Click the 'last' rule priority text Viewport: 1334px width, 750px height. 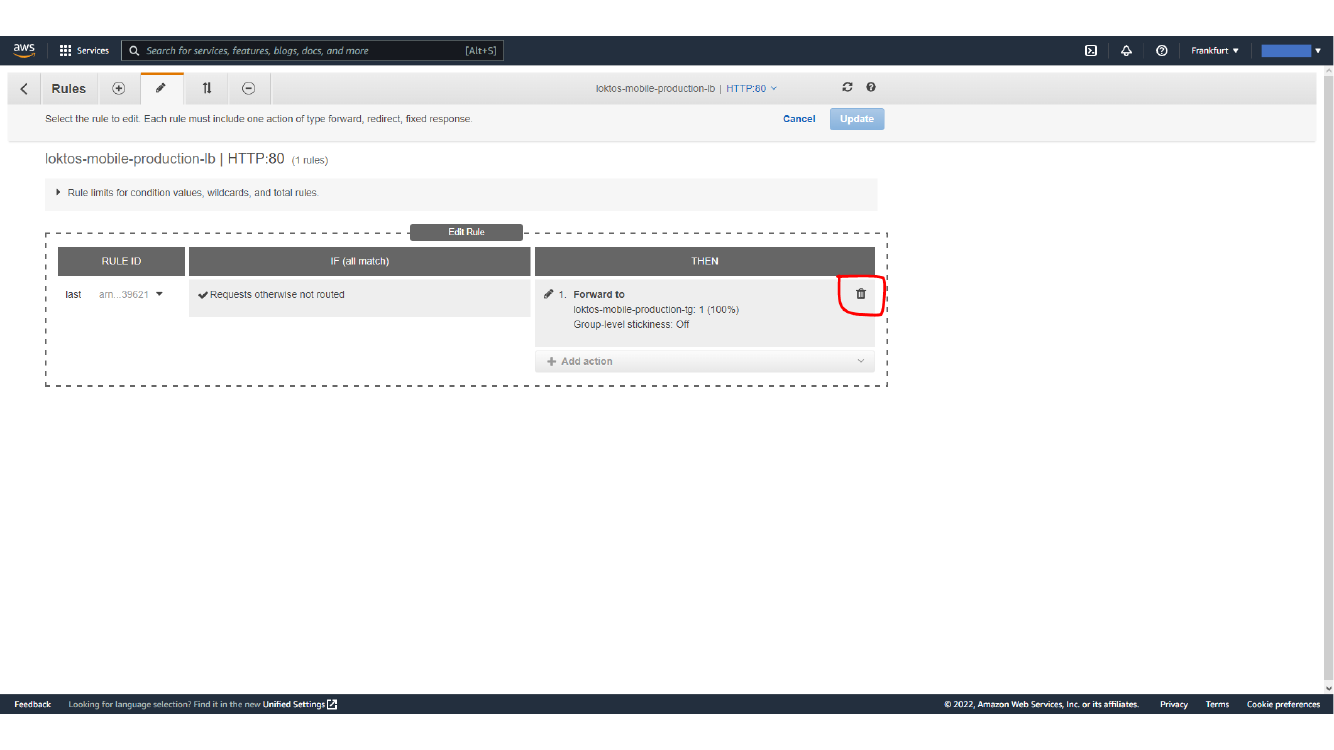tap(73, 295)
